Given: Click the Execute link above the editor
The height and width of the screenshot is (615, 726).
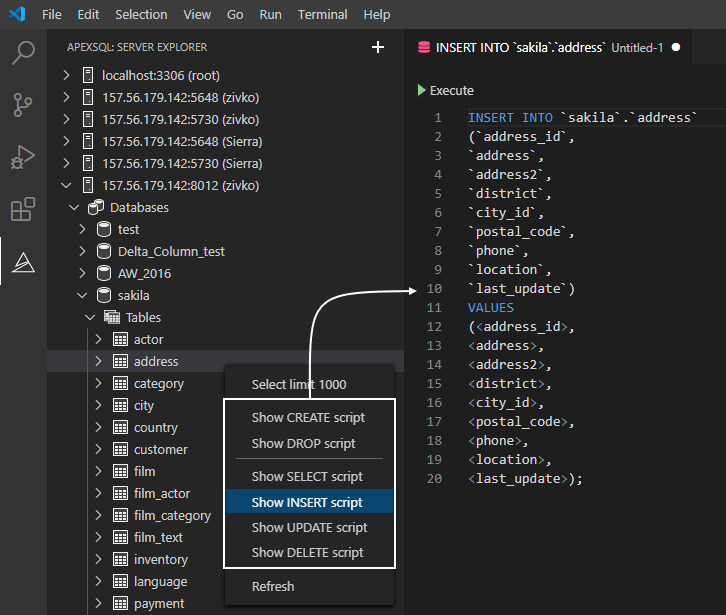Looking at the screenshot, I should [451, 91].
